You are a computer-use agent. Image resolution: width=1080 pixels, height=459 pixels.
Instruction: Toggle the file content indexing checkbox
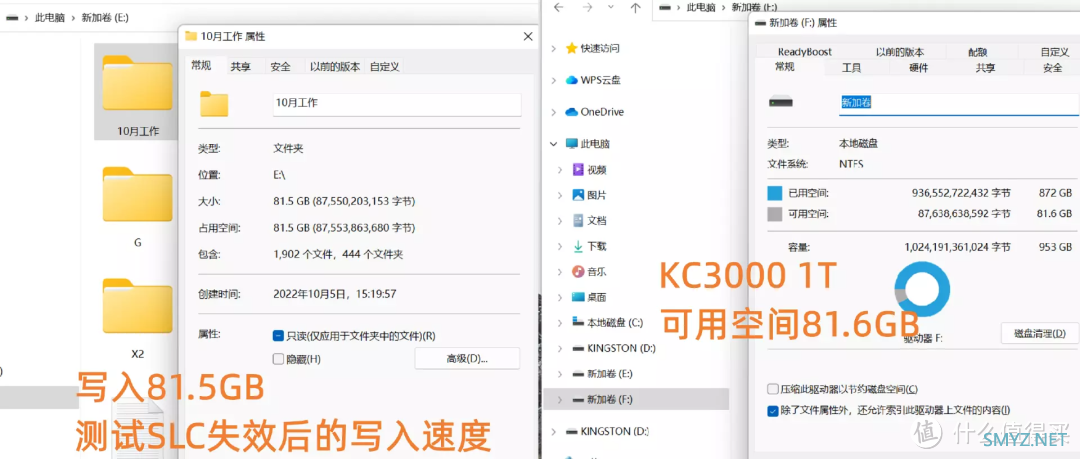click(773, 411)
